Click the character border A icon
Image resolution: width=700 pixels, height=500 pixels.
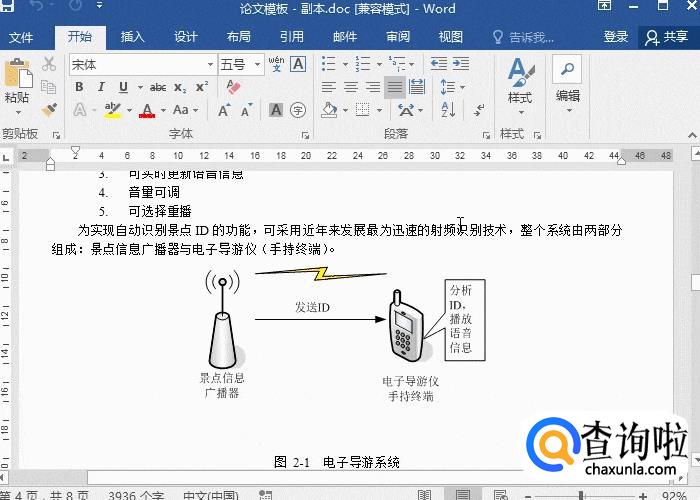coord(298,64)
